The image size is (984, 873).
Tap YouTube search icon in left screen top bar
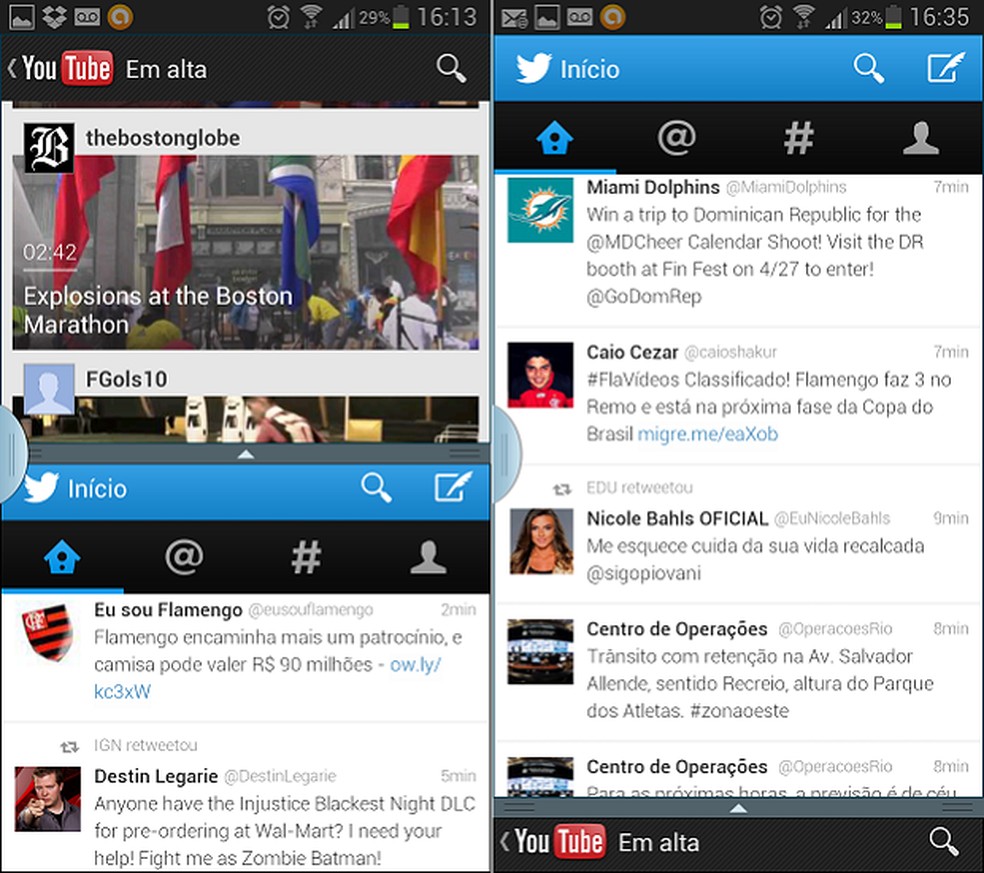click(451, 68)
